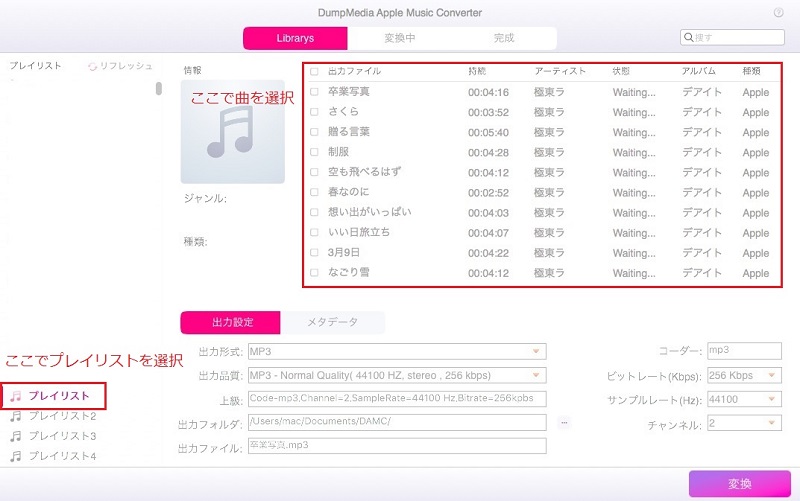Screen dimensions: 800x501
Task: Click the 出力ファイル name field
Action: [397, 445]
